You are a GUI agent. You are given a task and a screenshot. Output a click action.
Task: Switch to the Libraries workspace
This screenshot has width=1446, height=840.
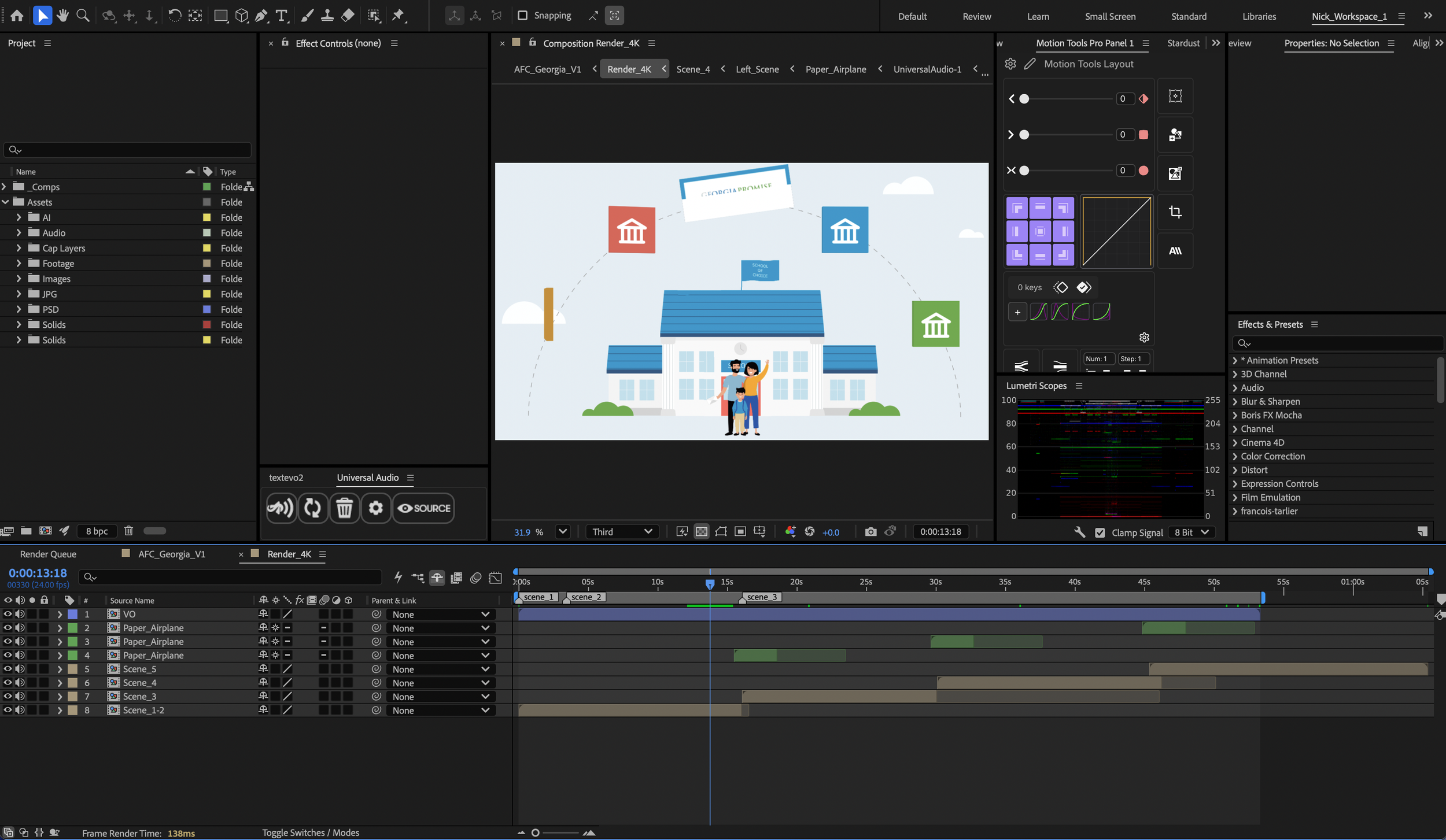[1259, 16]
